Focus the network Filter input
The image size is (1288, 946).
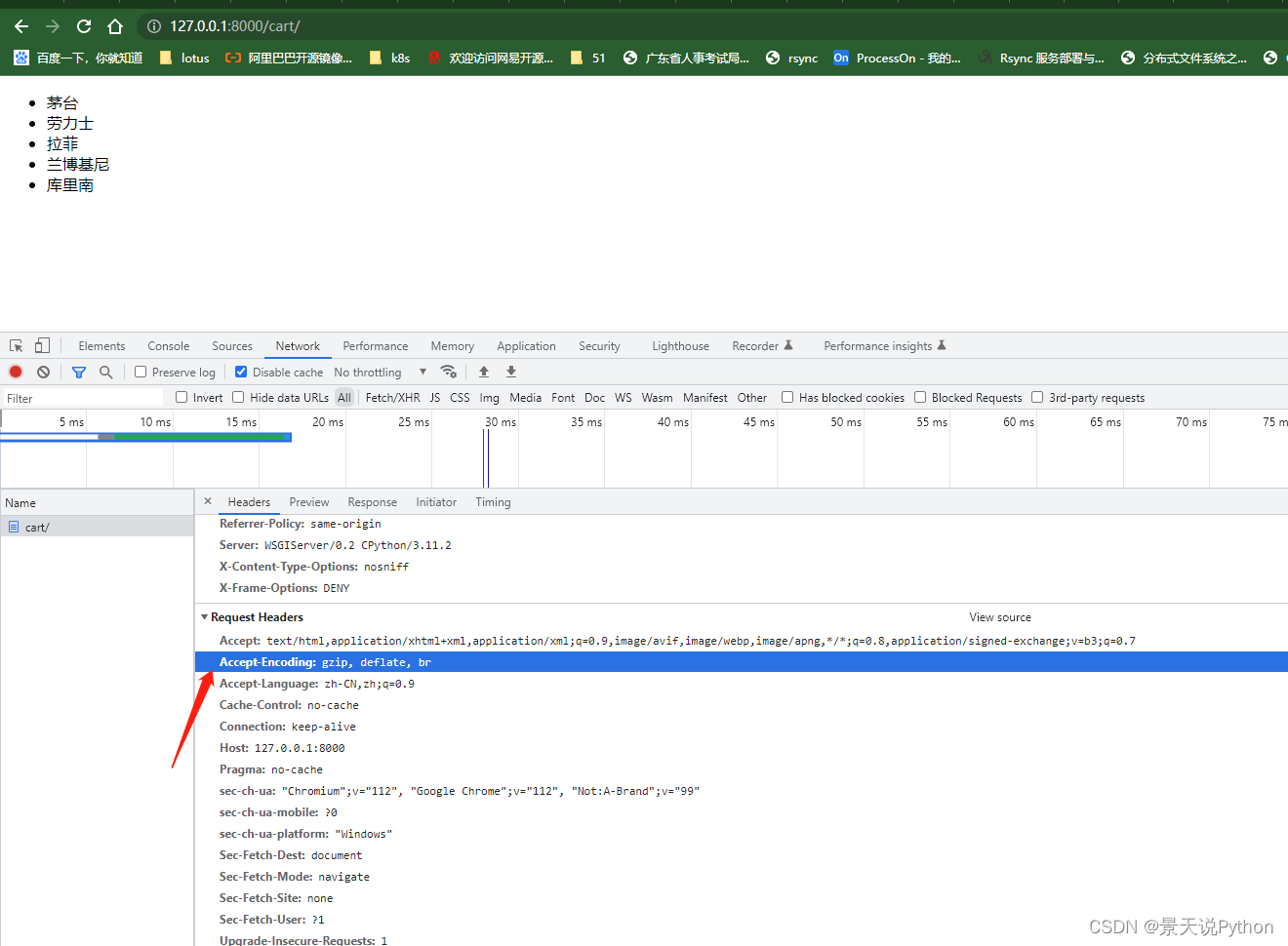tap(83, 398)
